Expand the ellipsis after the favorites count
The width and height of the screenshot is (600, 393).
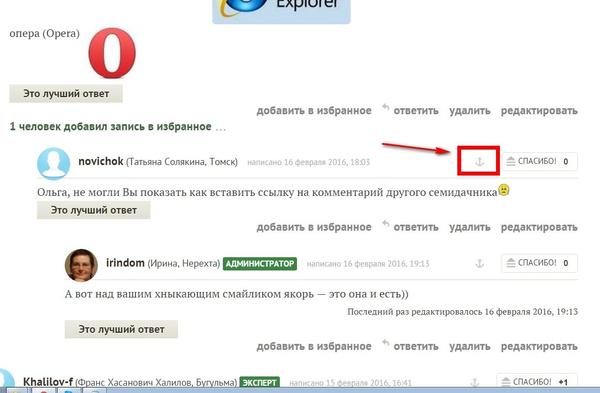(220, 128)
